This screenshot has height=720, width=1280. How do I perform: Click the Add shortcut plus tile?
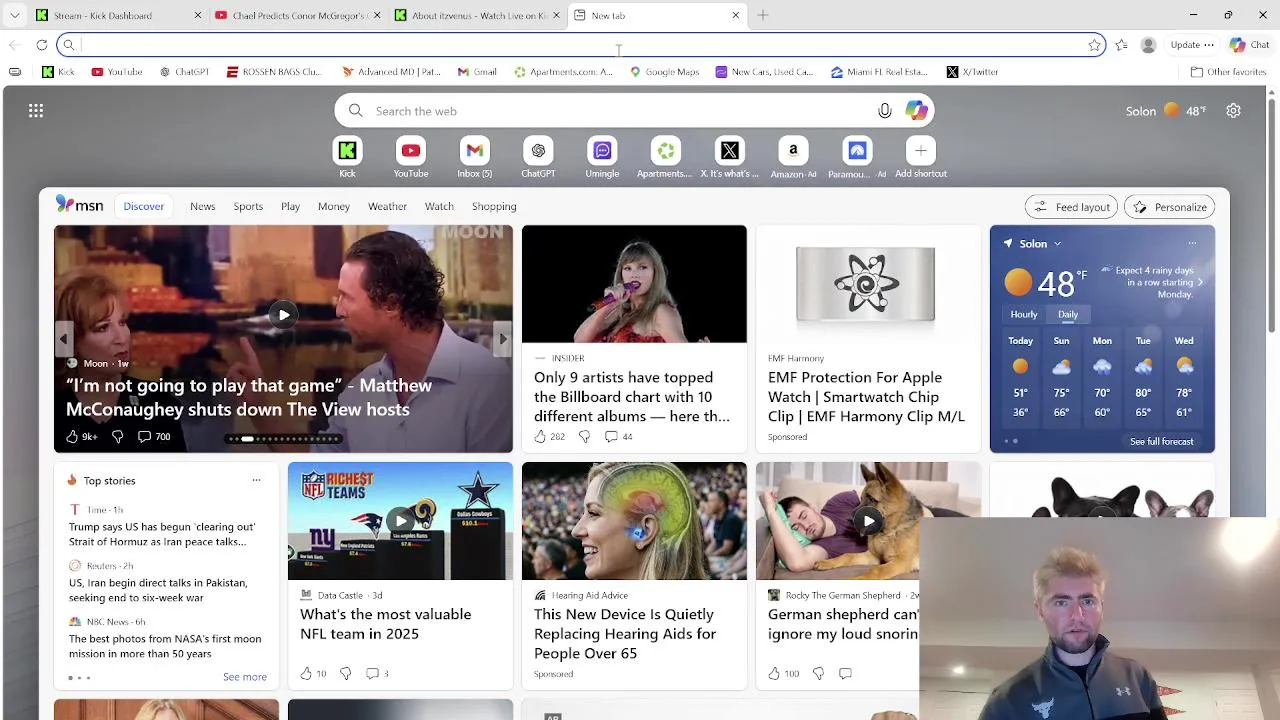(x=921, y=151)
